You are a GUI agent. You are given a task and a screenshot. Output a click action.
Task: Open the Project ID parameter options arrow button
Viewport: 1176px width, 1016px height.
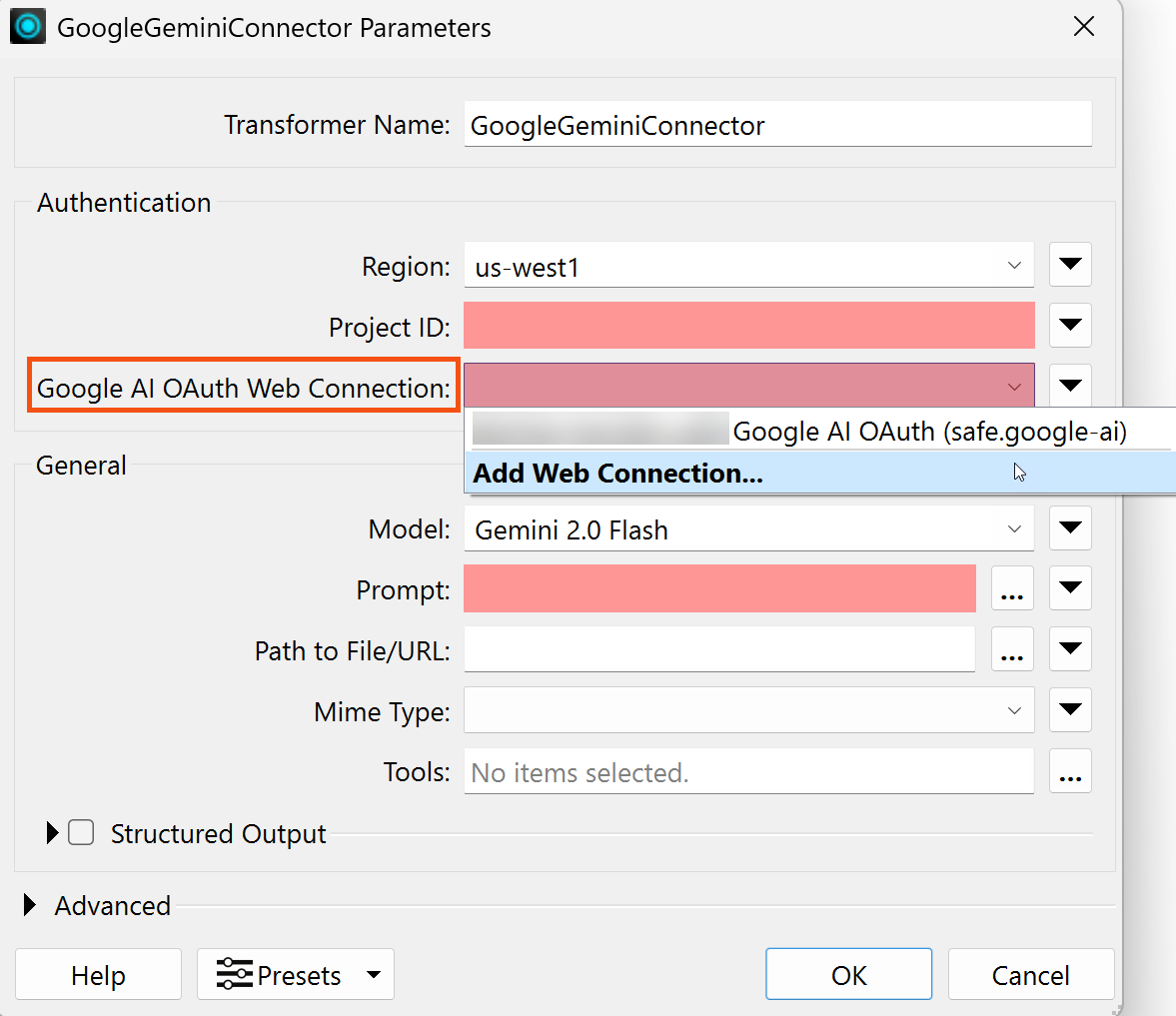point(1069,325)
